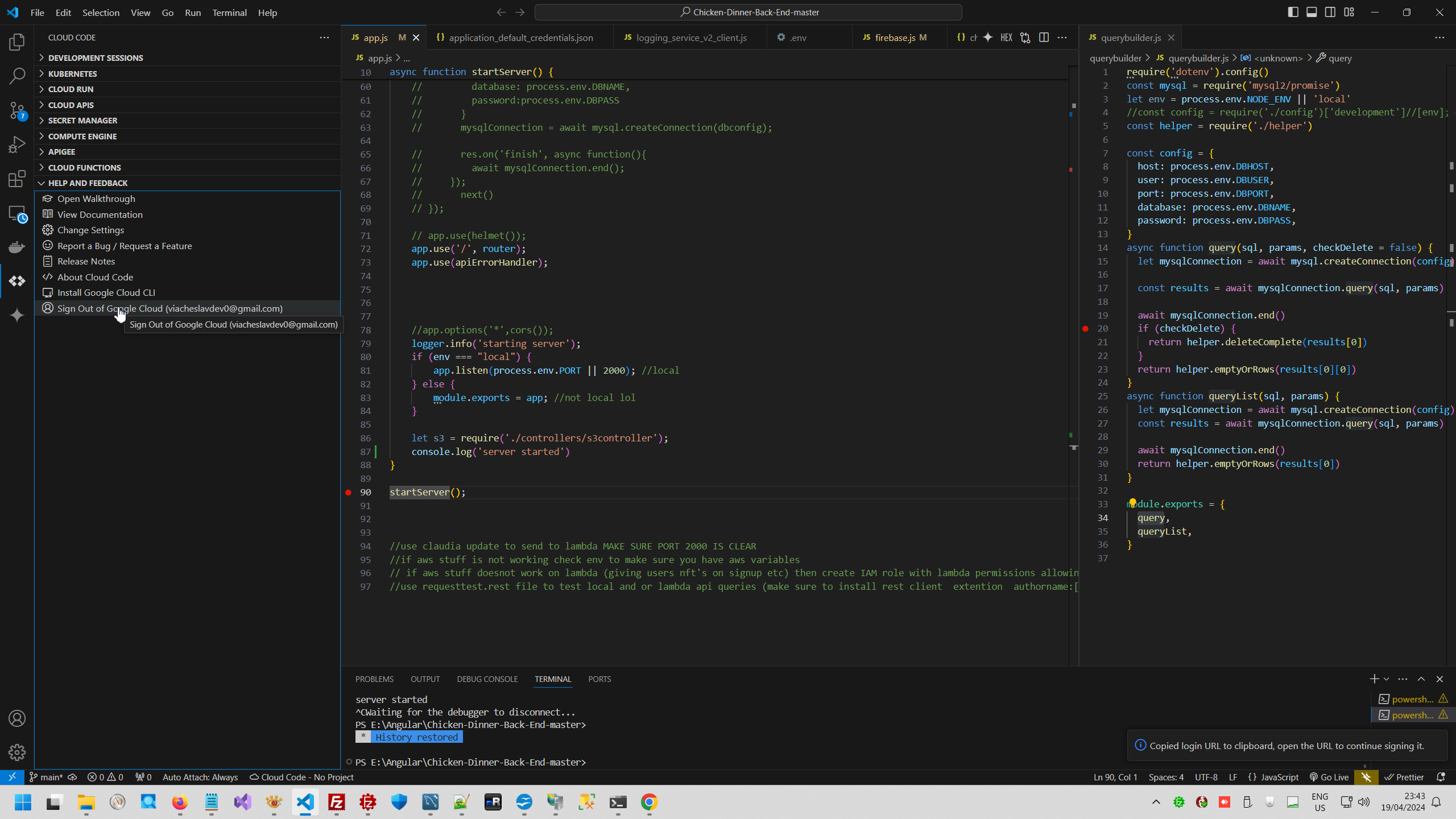
Task: Switch to the Debug Console tab
Action: [x=487, y=679]
